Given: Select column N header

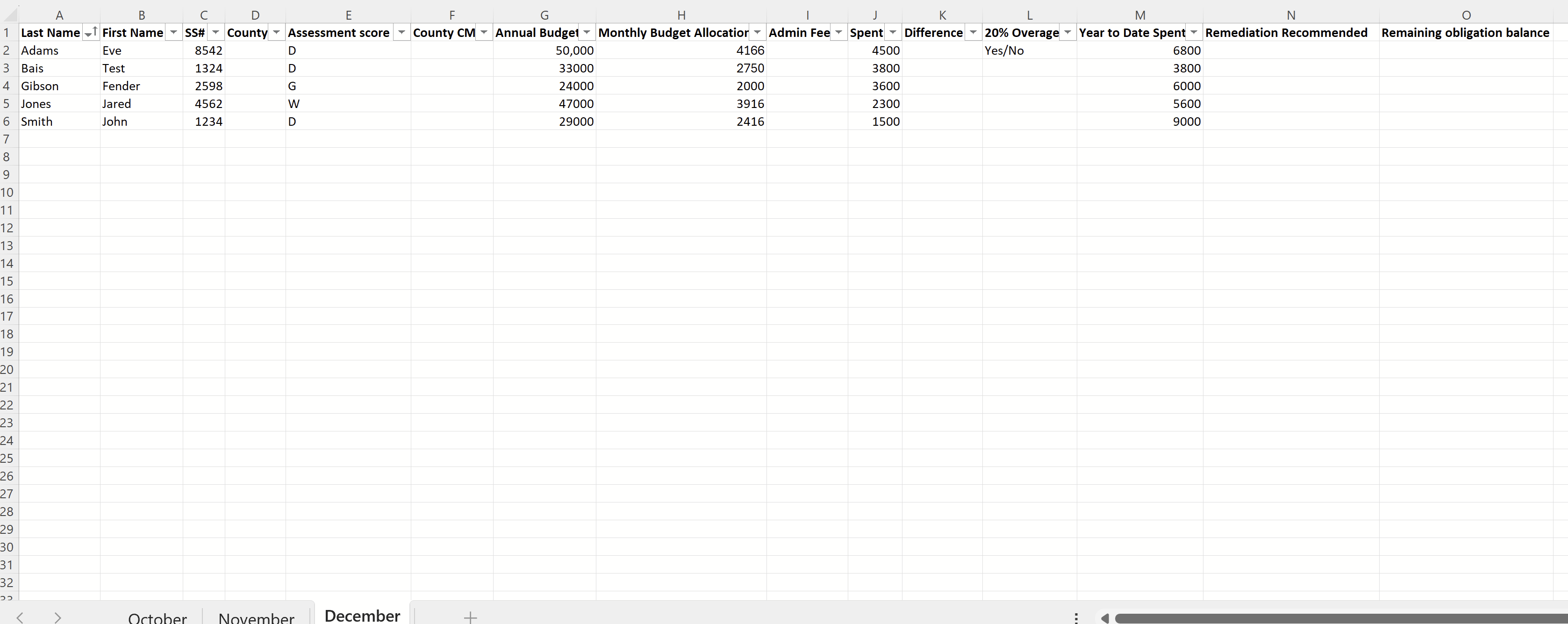Looking at the screenshot, I should click(1291, 15).
